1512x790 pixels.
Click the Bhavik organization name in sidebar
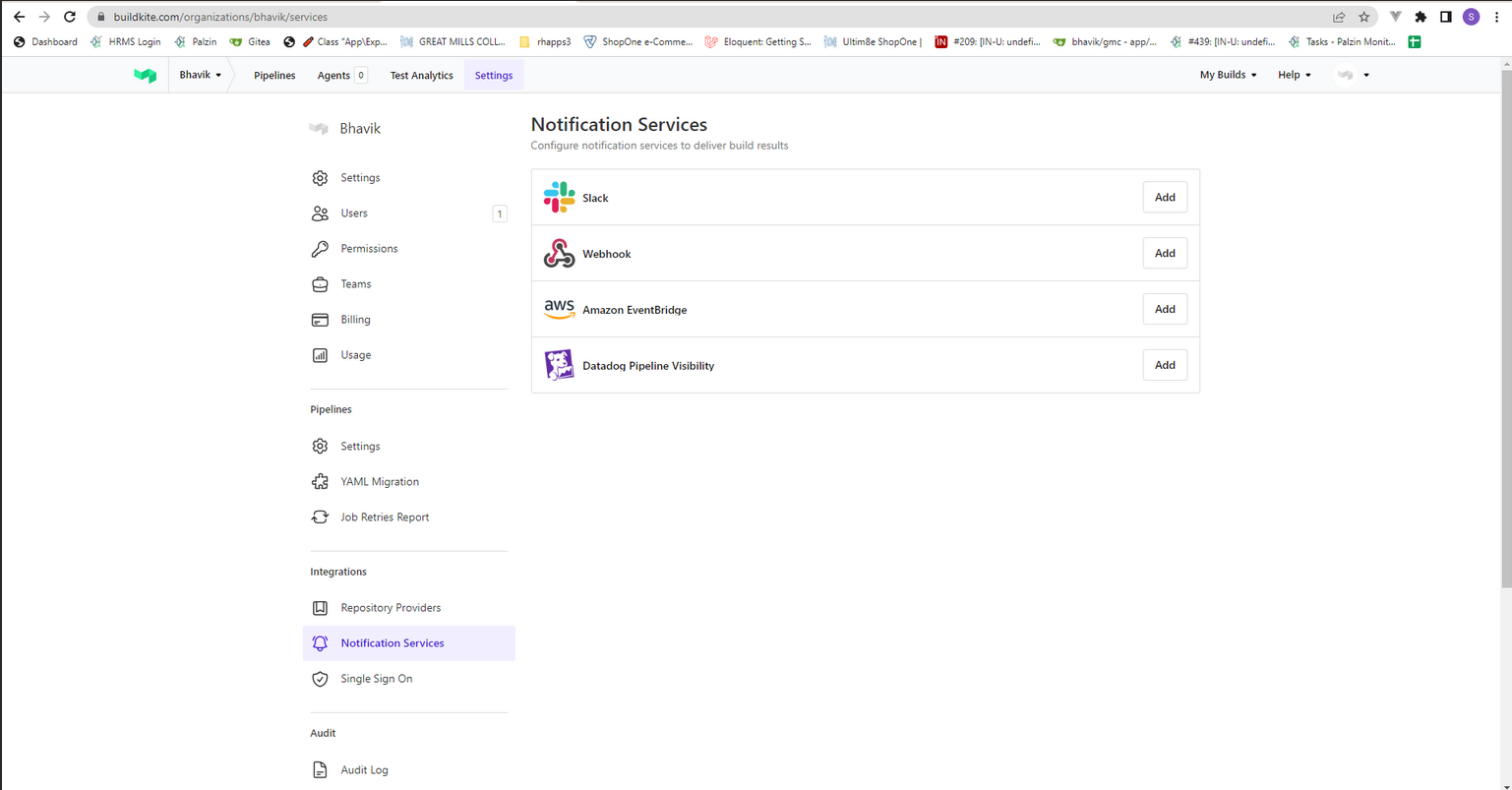tap(360, 129)
